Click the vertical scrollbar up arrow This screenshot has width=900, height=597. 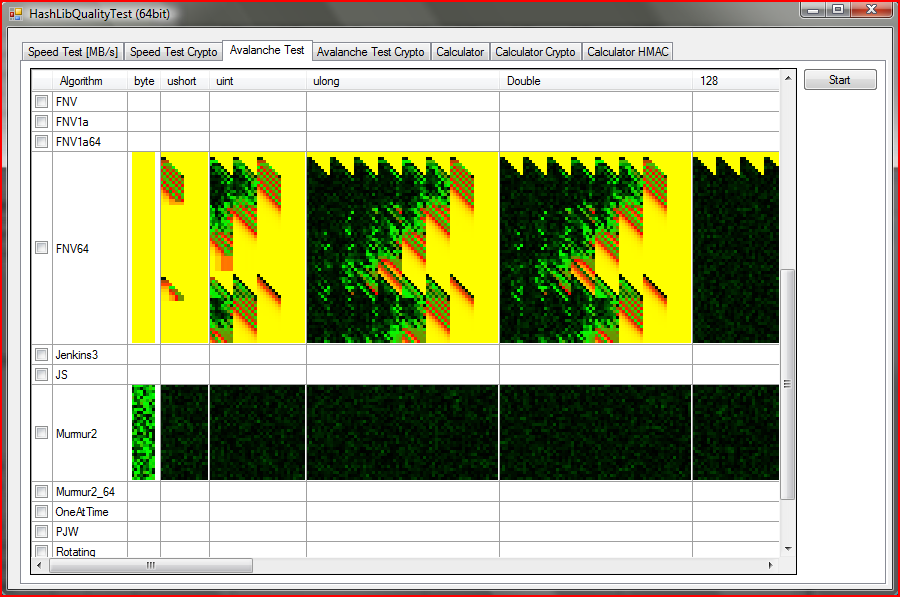click(788, 78)
